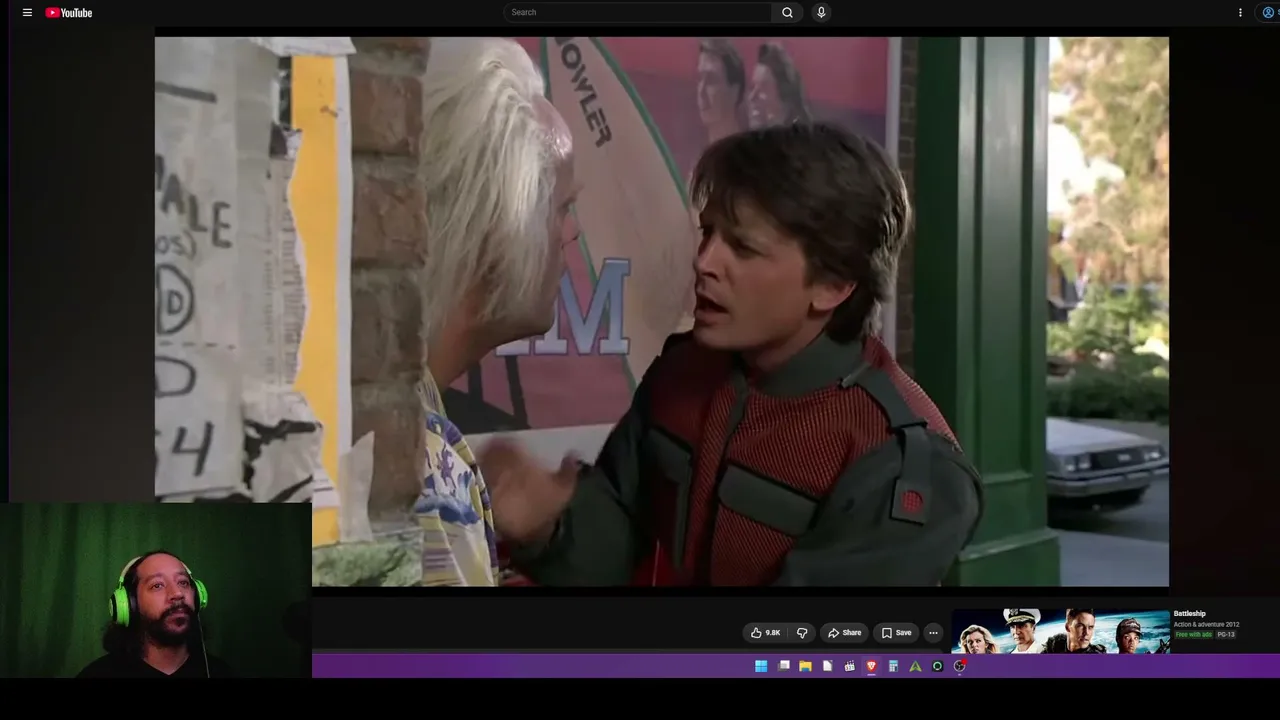
Task: Click the PG-13 rating badge
Action: 1226,635
